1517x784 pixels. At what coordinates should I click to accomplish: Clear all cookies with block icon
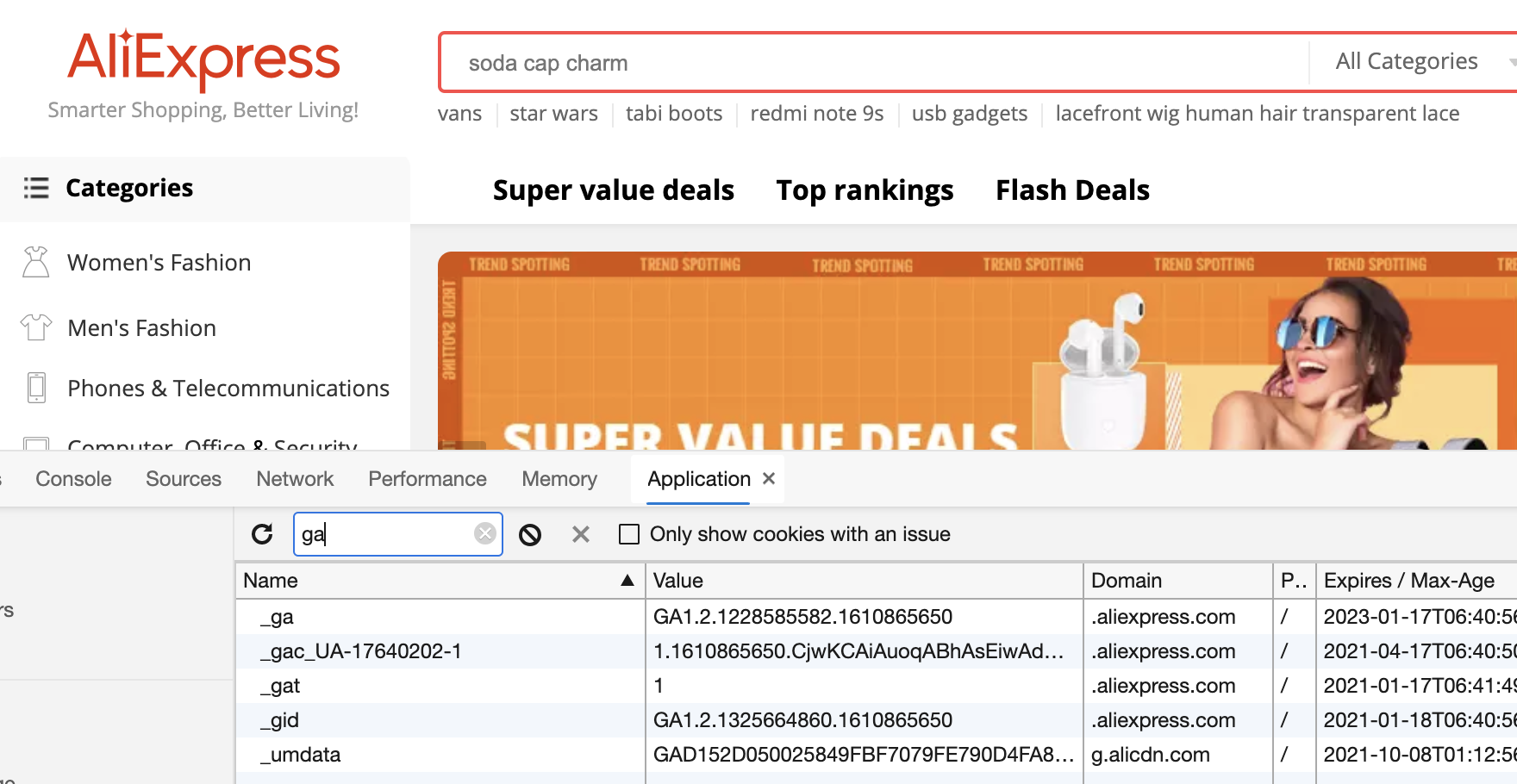pyautogui.click(x=530, y=535)
